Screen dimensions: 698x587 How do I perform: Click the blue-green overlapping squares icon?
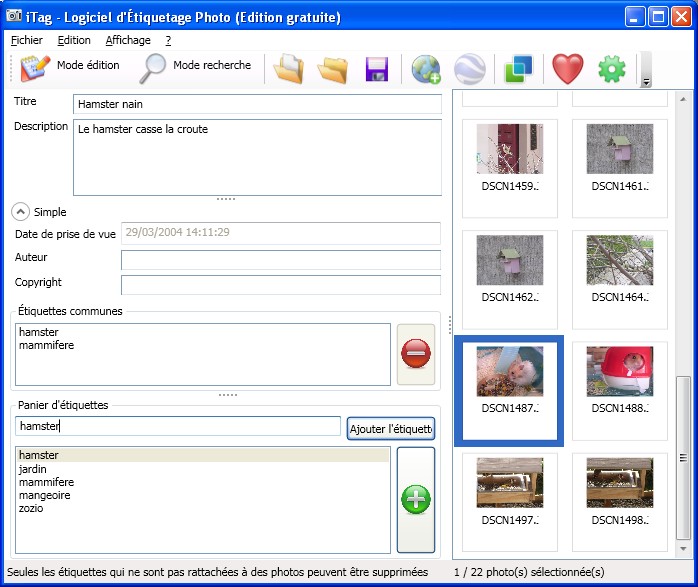tap(518, 69)
